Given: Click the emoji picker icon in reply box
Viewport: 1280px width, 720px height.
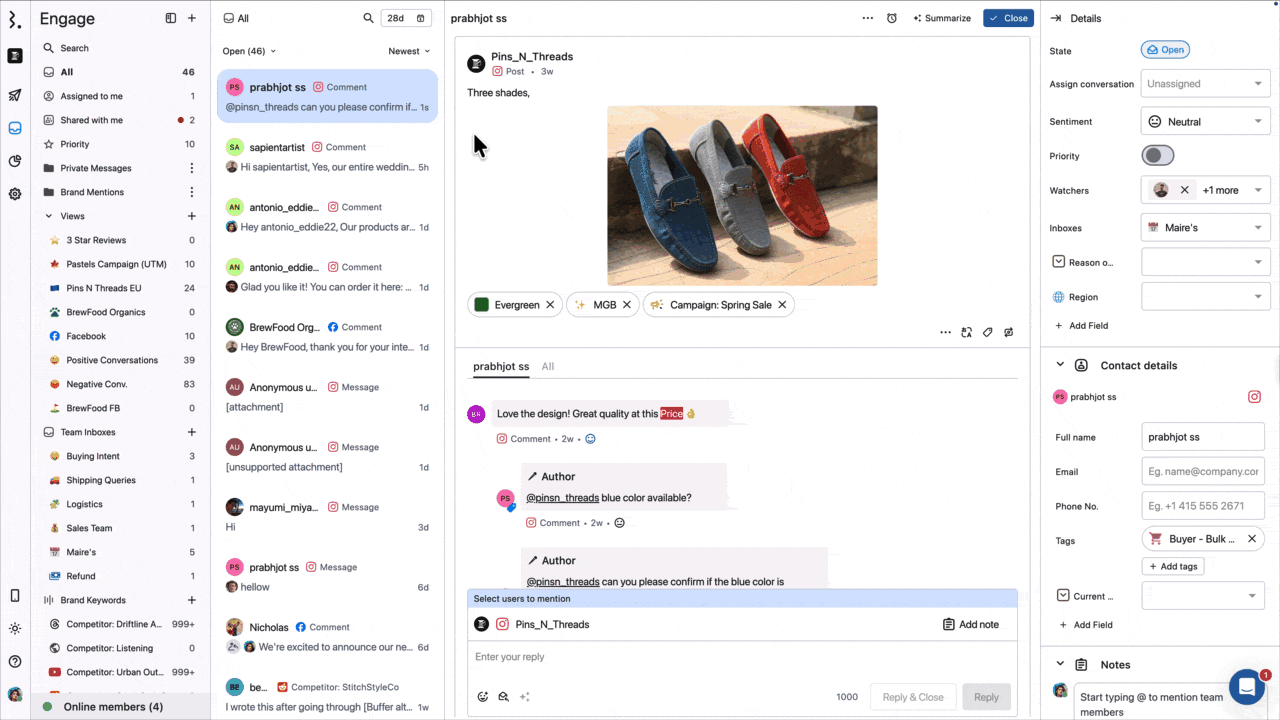Looking at the screenshot, I should [483, 697].
